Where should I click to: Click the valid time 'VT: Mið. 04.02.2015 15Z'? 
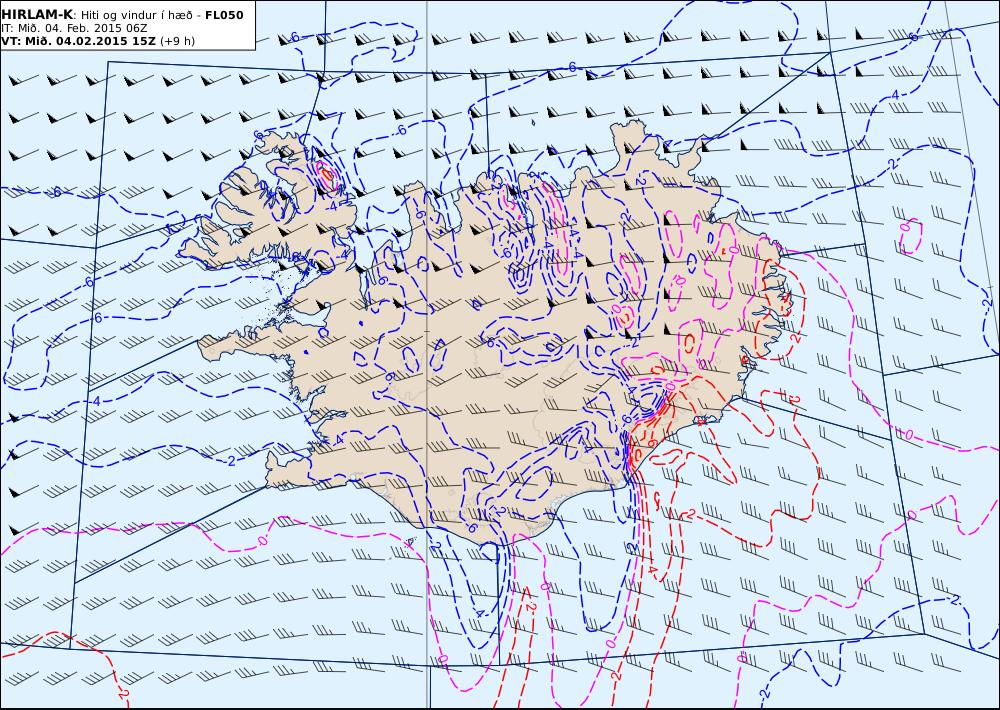point(78,41)
